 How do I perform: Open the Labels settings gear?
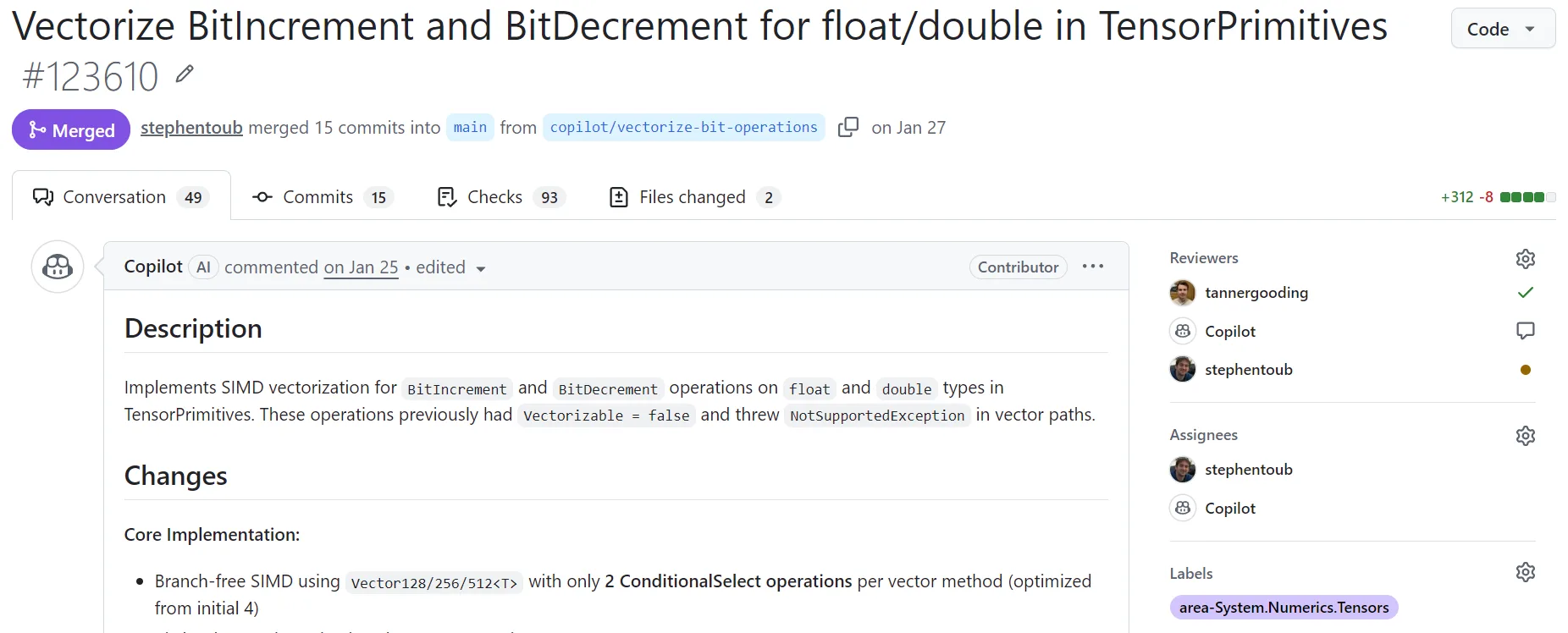(1525, 573)
